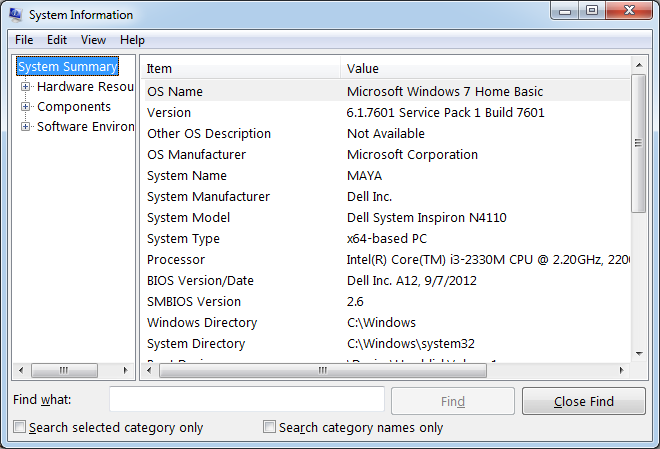Click the details pane scroll right arrow
The width and height of the screenshot is (660, 449).
coord(622,371)
